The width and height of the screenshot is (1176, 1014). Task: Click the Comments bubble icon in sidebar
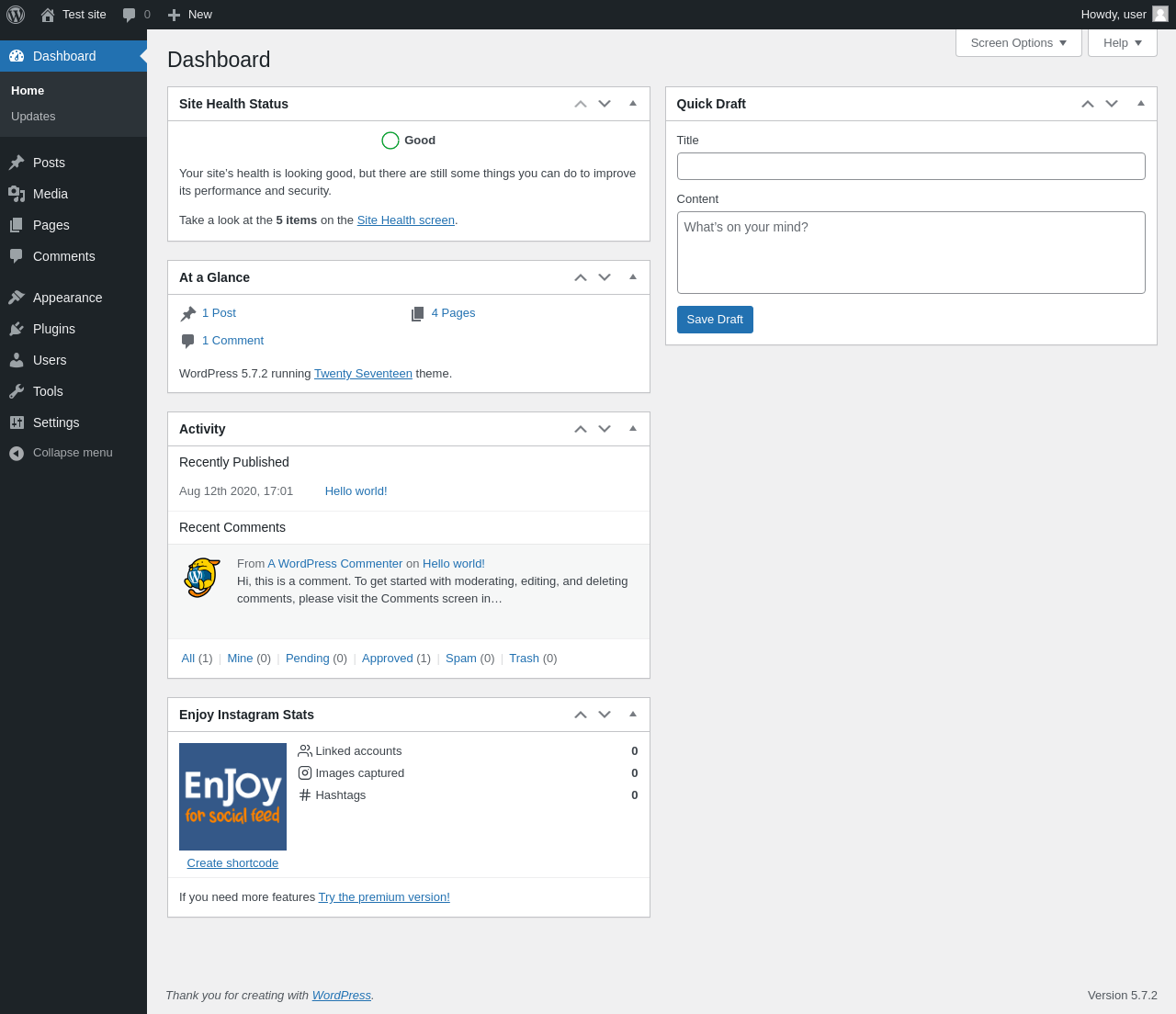(x=17, y=256)
